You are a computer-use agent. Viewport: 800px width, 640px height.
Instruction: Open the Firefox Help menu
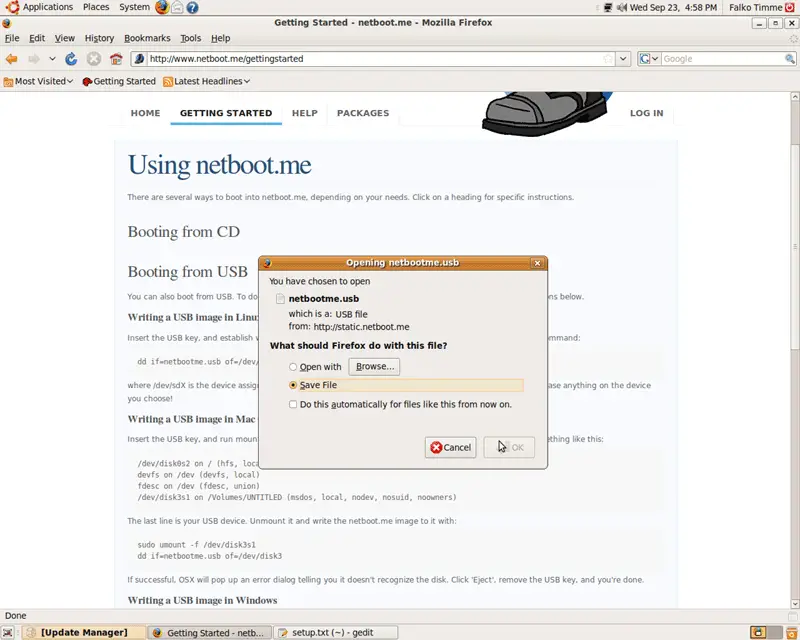pos(220,38)
